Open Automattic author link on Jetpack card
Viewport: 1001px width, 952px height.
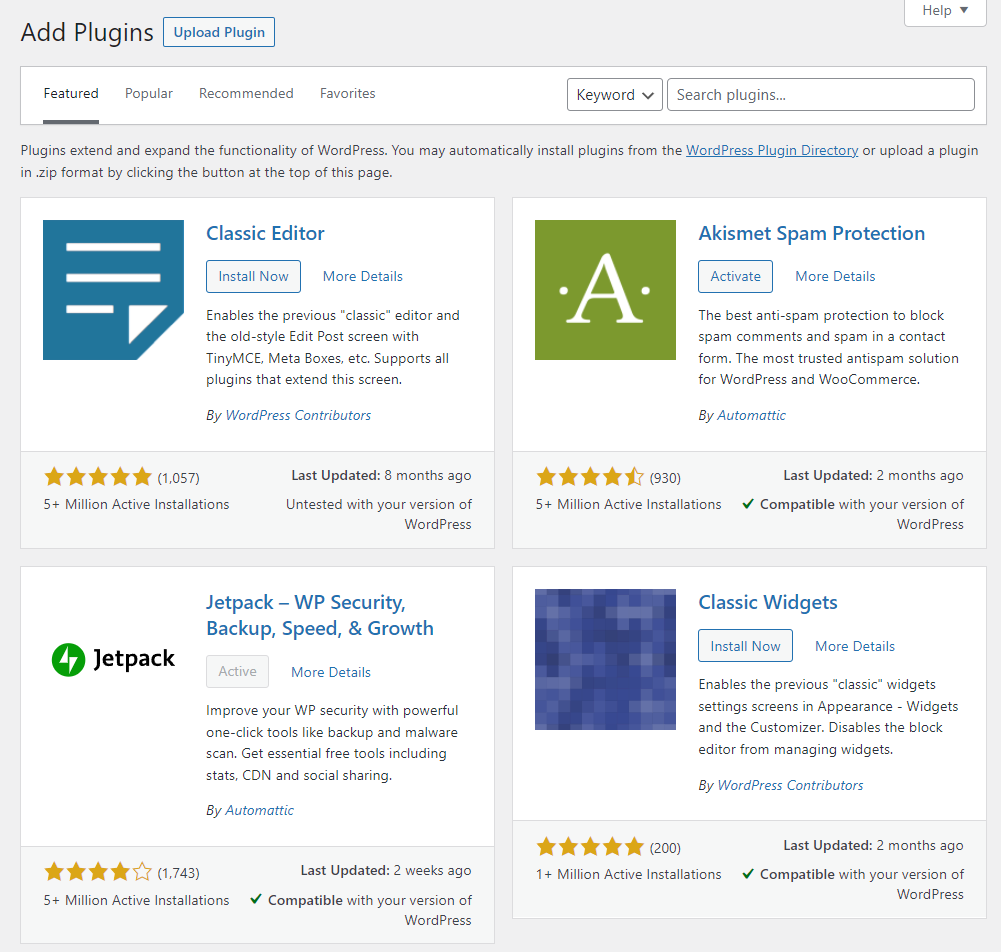pos(259,810)
